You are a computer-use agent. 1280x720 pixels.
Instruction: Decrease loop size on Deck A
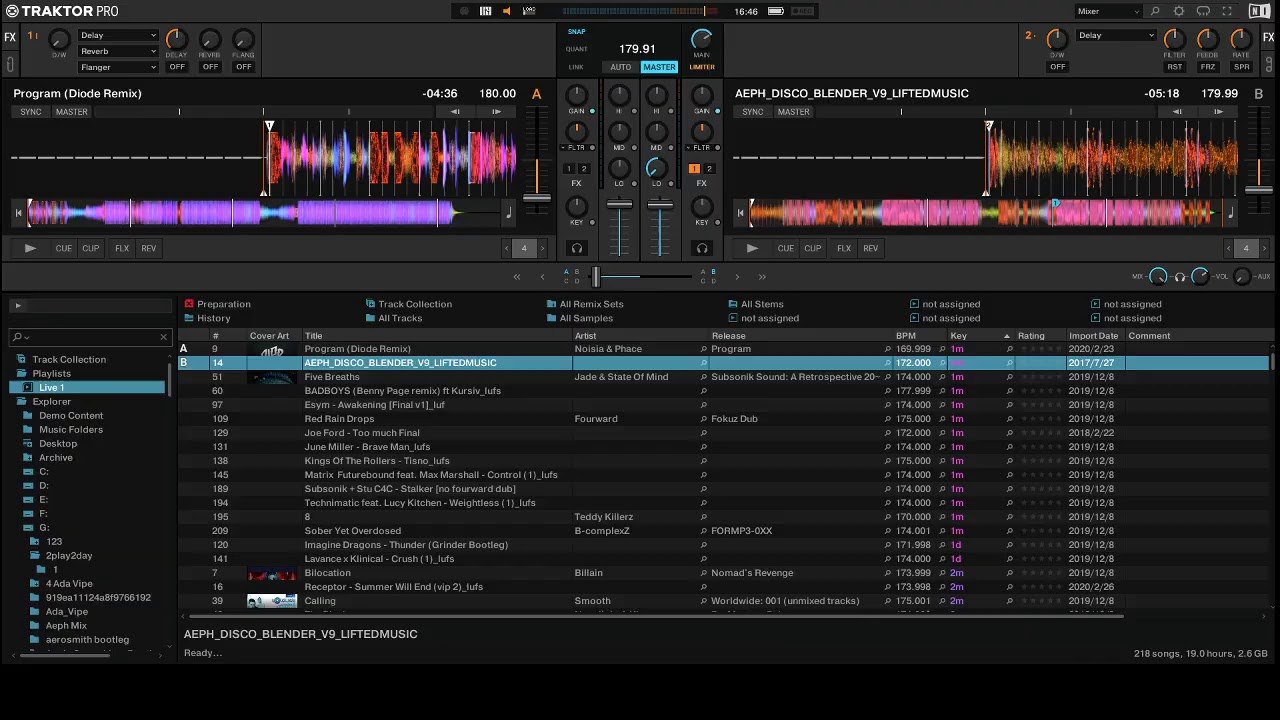(x=507, y=248)
